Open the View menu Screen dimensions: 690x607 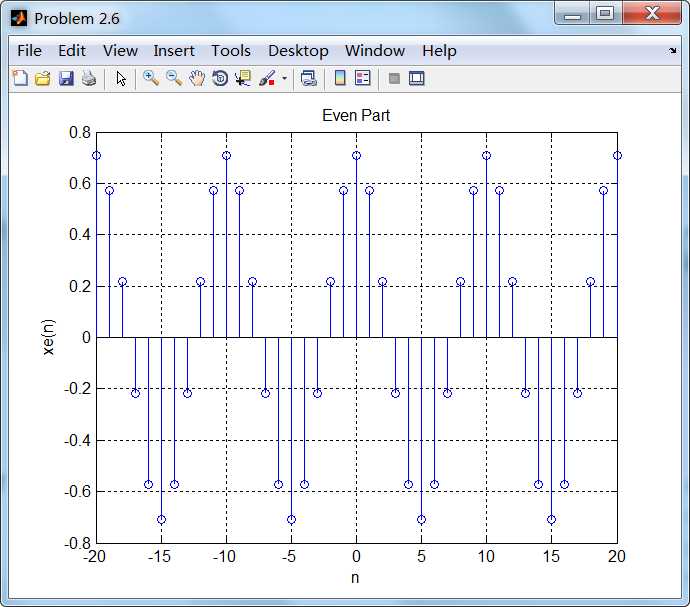point(120,51)
